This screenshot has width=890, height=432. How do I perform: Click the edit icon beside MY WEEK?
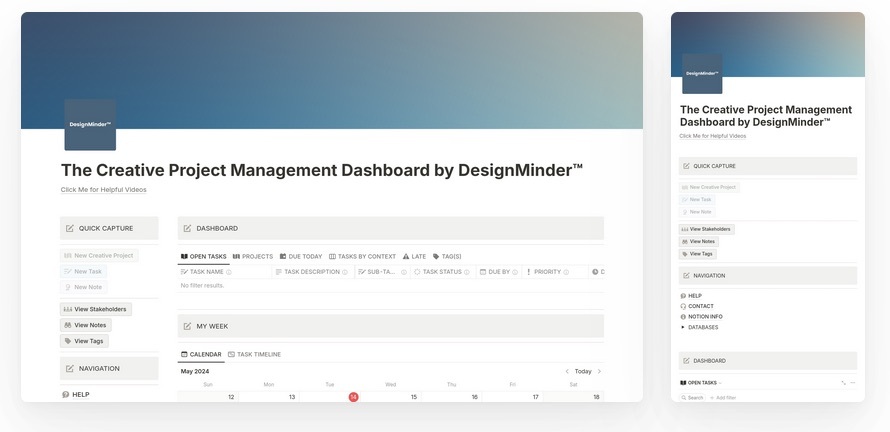coord(187,326)
